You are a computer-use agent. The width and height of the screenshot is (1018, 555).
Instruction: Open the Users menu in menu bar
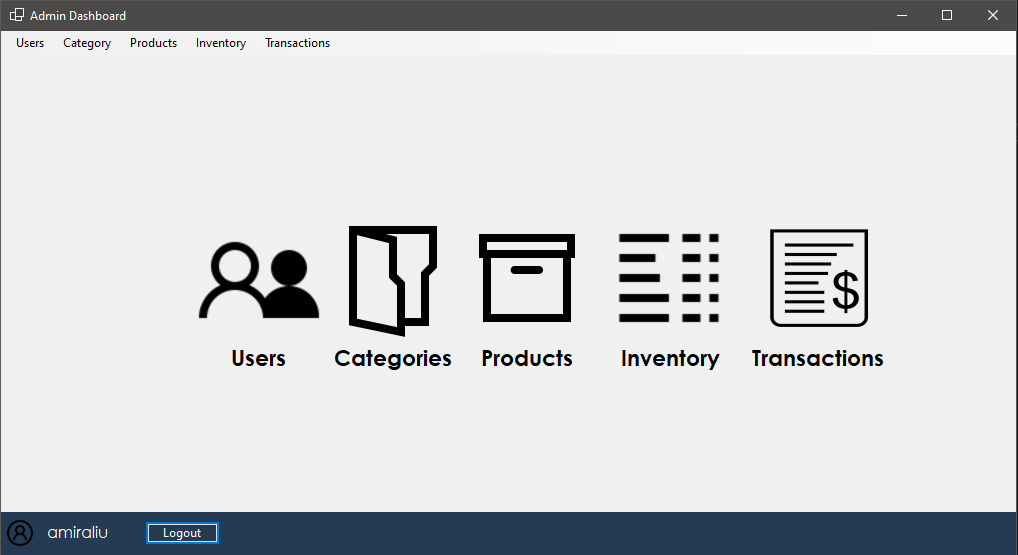click(x=30, y=43)
